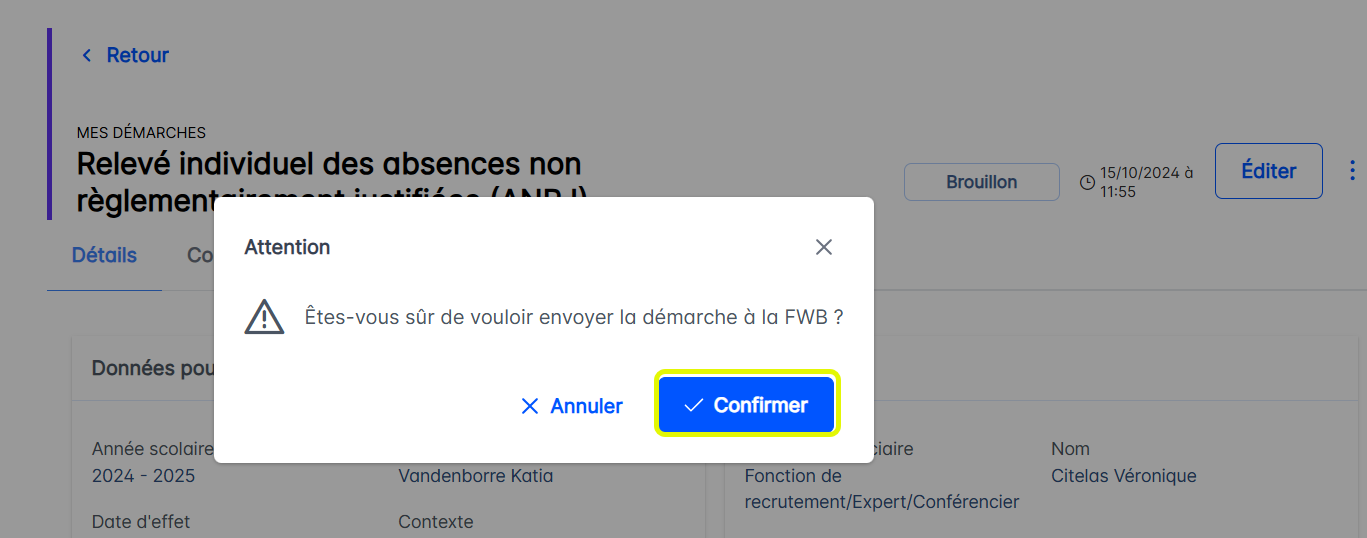1367x538 pixels.
Task: Select the name Citelas Véronique
Action: 1123,476
